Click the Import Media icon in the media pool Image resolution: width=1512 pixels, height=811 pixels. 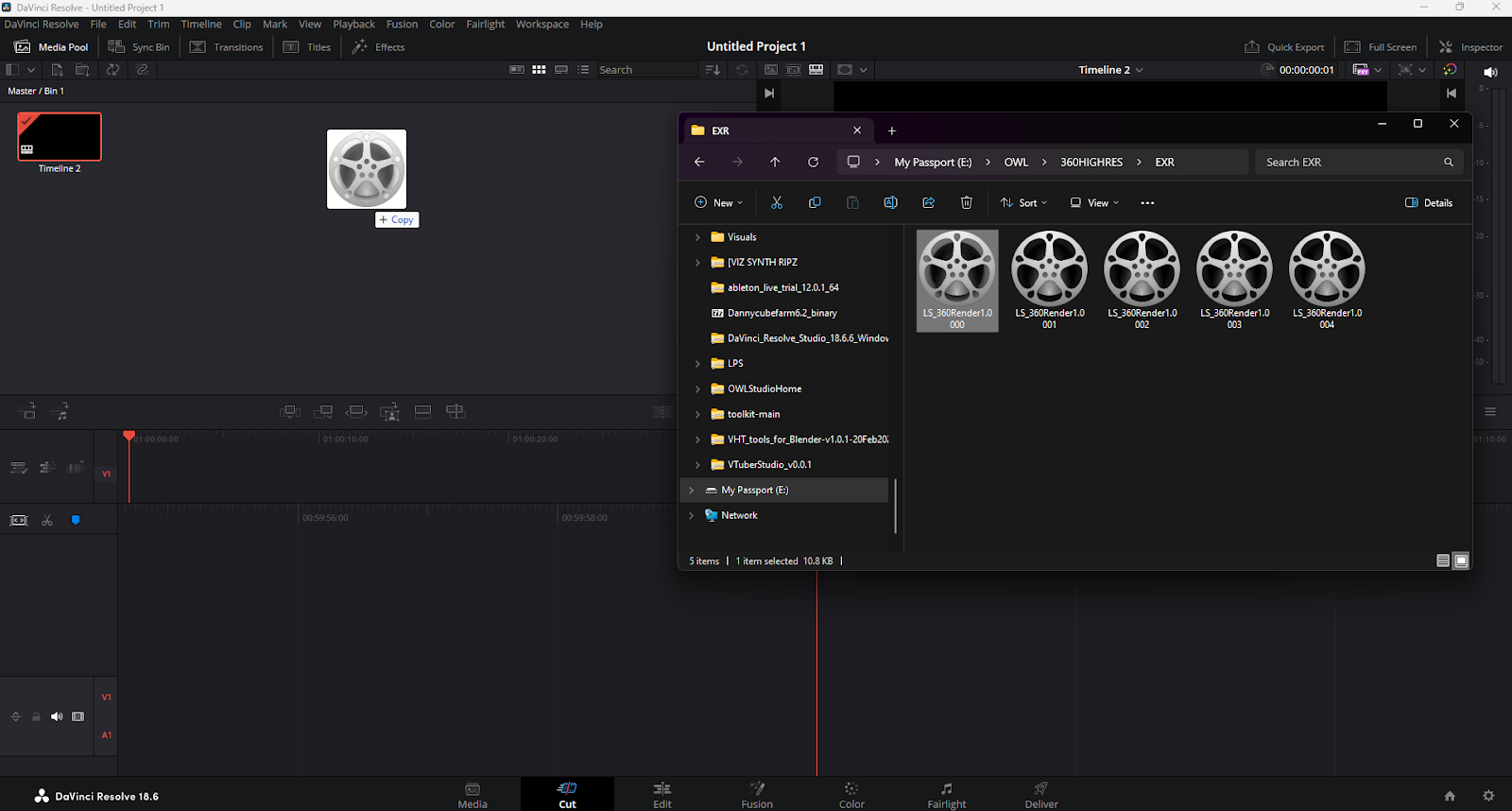coord(58,70)
